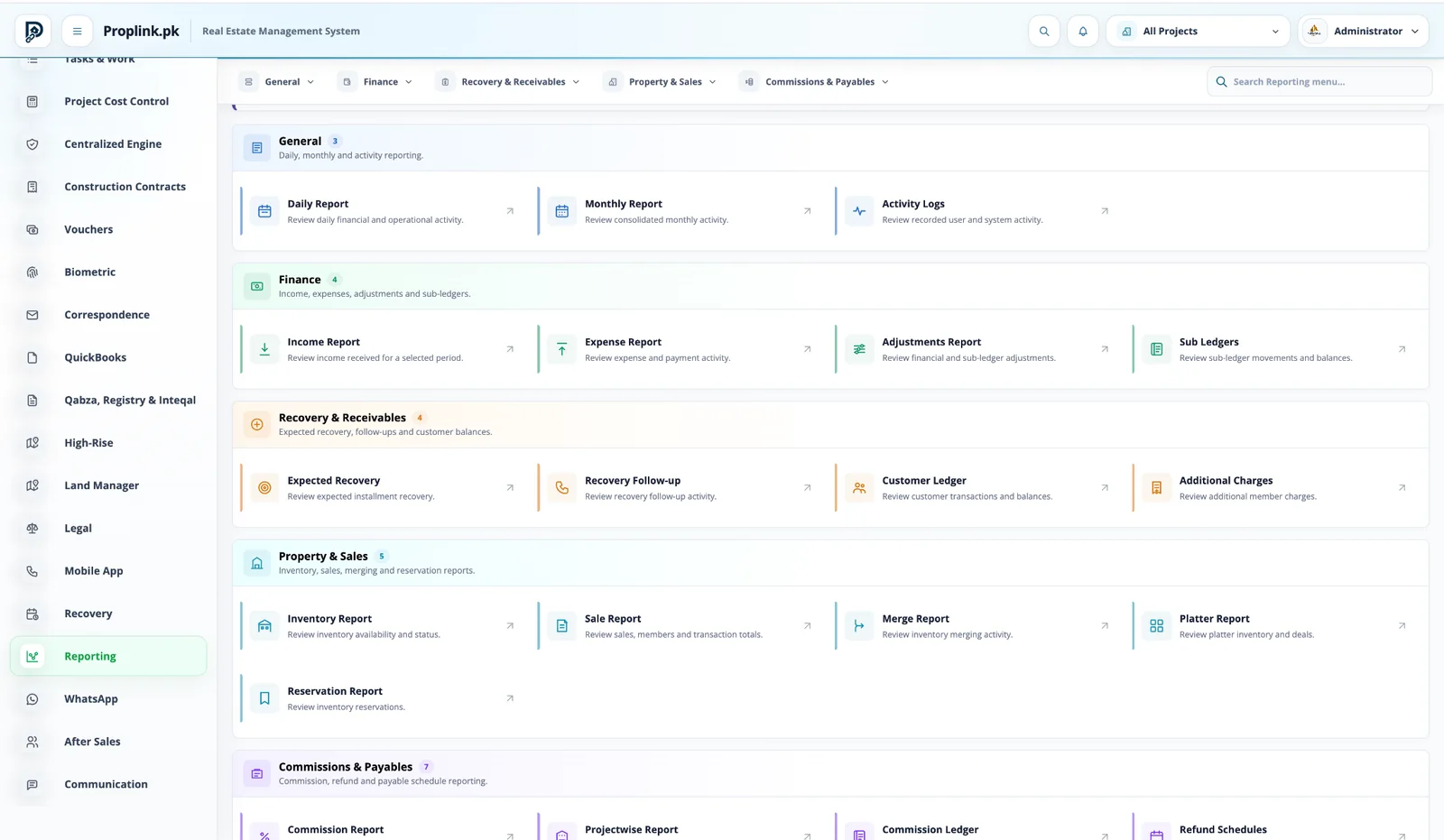Click the Customer Ledger people icon

click(859, 488)
